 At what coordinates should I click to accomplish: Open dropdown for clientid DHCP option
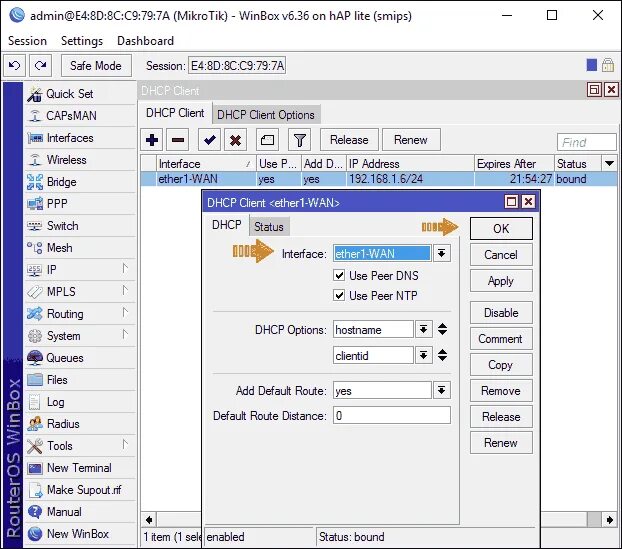coord(423,355)
